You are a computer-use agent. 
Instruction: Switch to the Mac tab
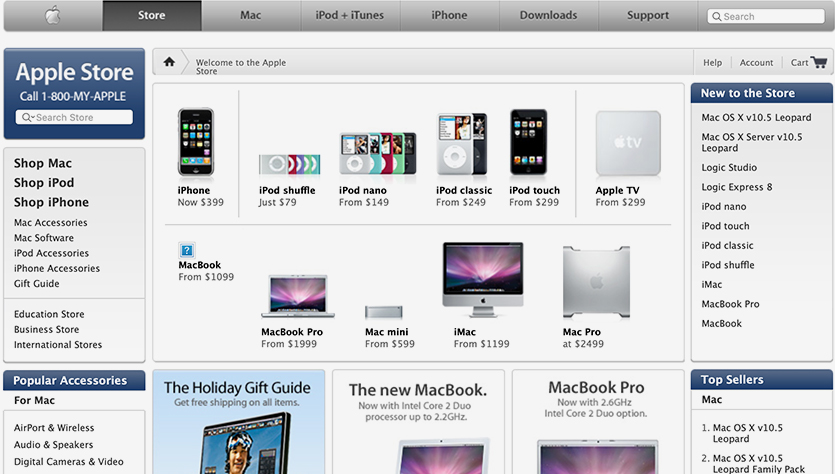[251, 15]
